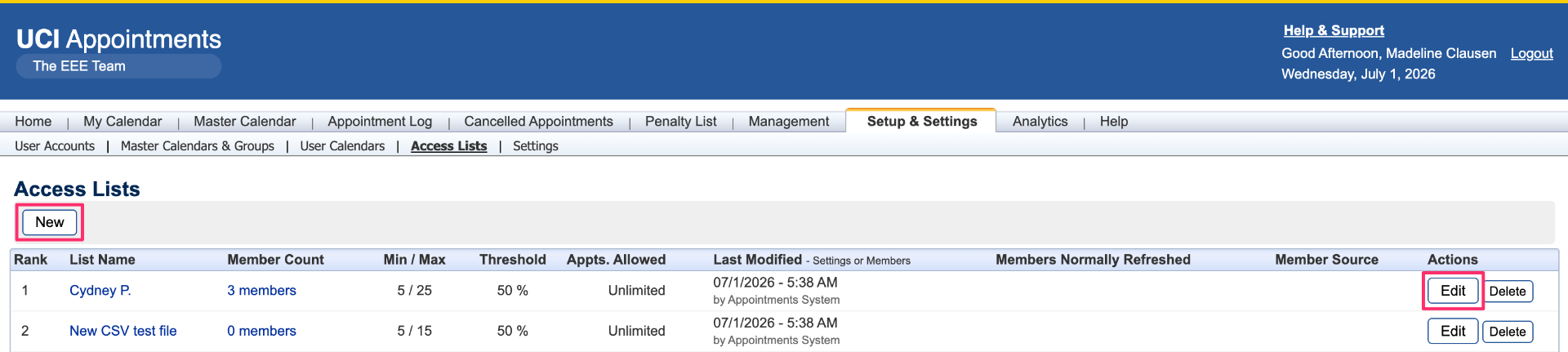Open Master Calendars & Groups submenu
Image resolution: width=1568 pixels, height=352 pixels.
pyautogui.click(x=198, y=145)
